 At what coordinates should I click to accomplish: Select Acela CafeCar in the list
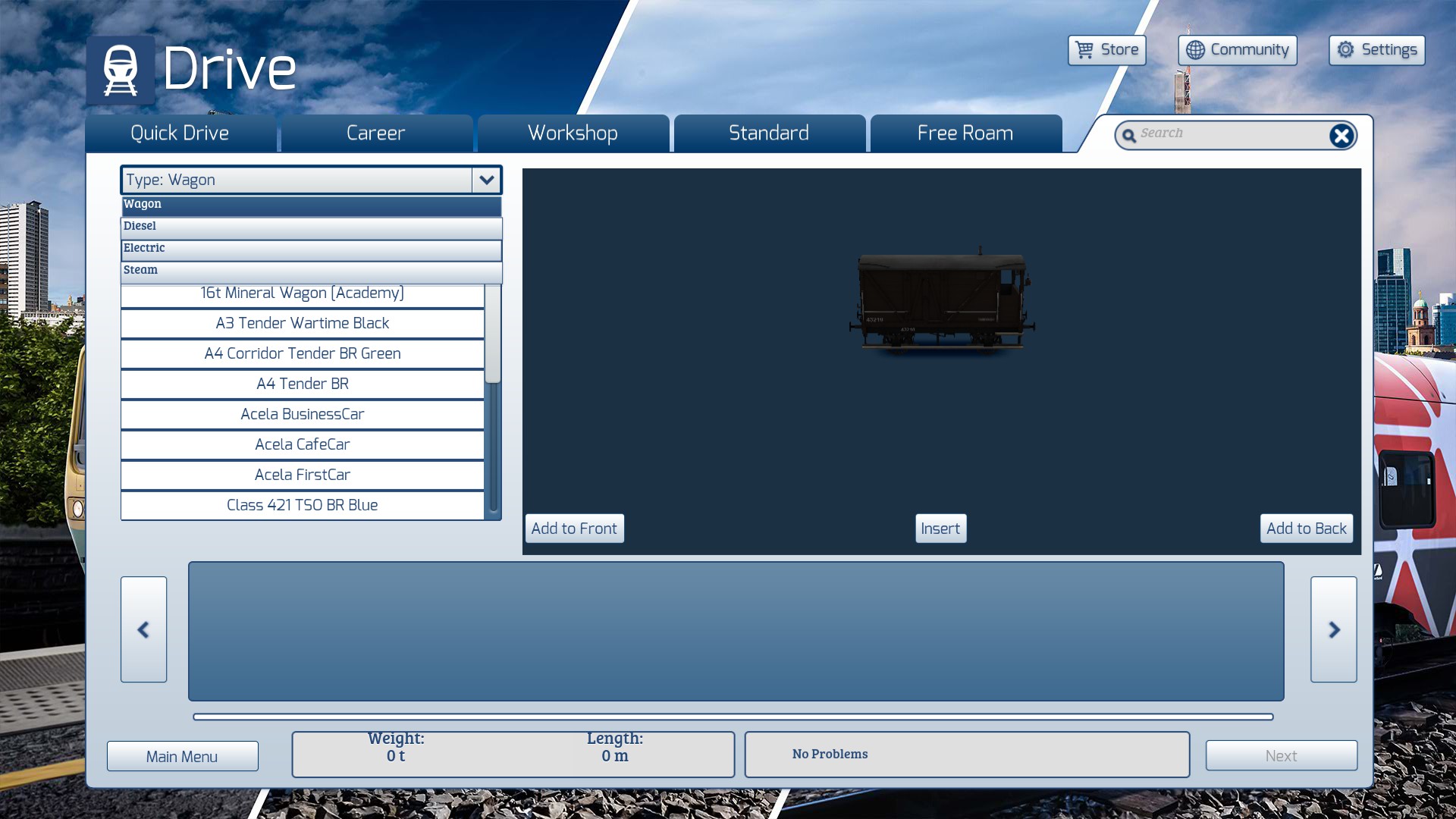(302, 444)
